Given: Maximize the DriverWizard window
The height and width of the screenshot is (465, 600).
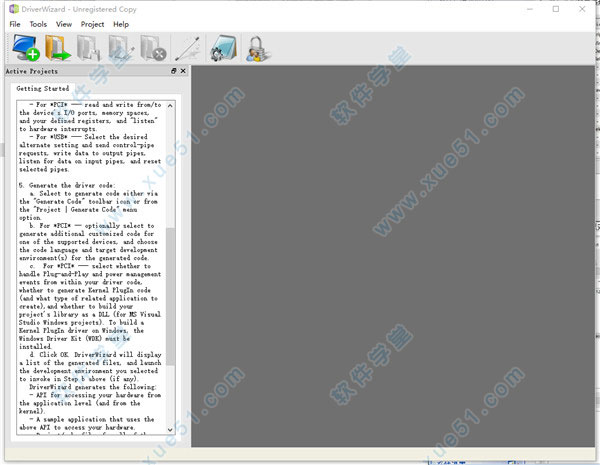Looking at the screenshot, I should coord(555,8).
